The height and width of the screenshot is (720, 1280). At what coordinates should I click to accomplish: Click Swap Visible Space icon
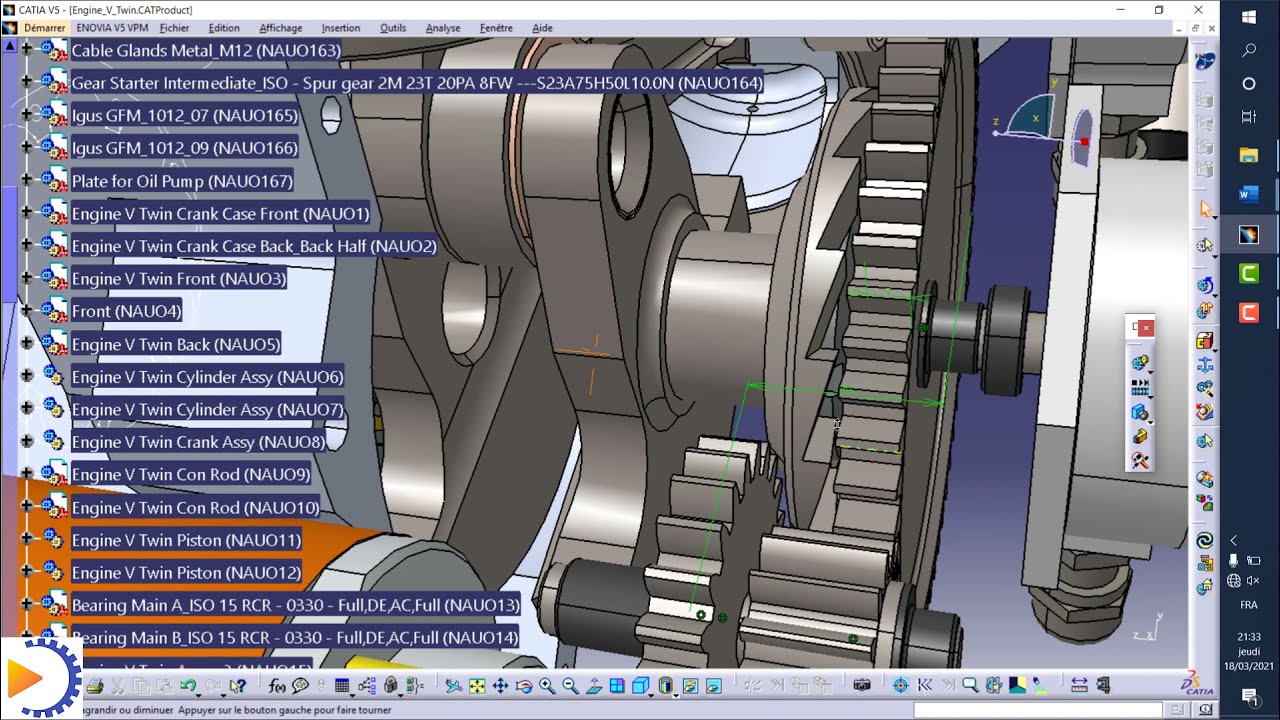point(713,686)
